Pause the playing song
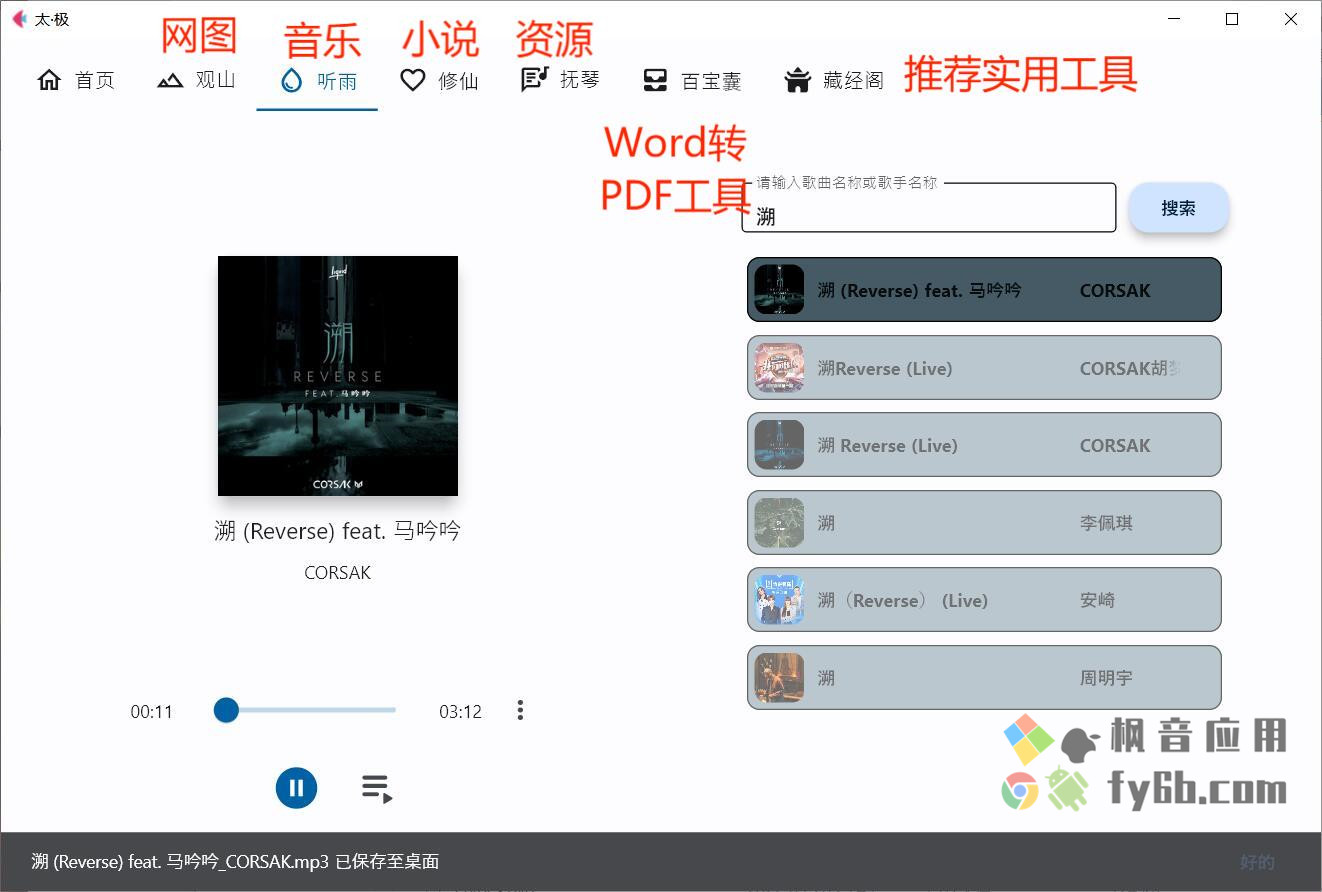The image size is (1322, 892). point(296,788)
